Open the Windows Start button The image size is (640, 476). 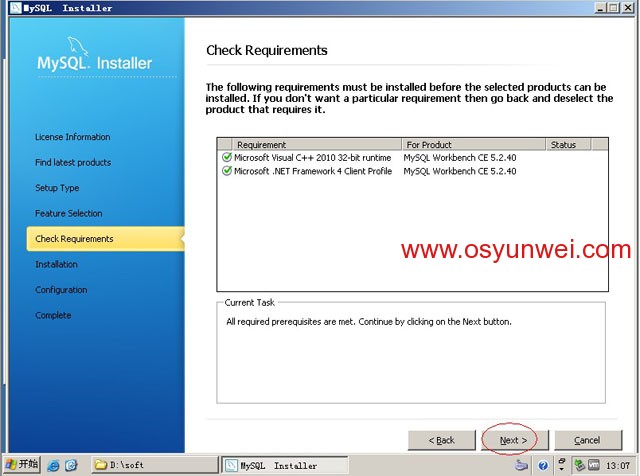[22, 465]
